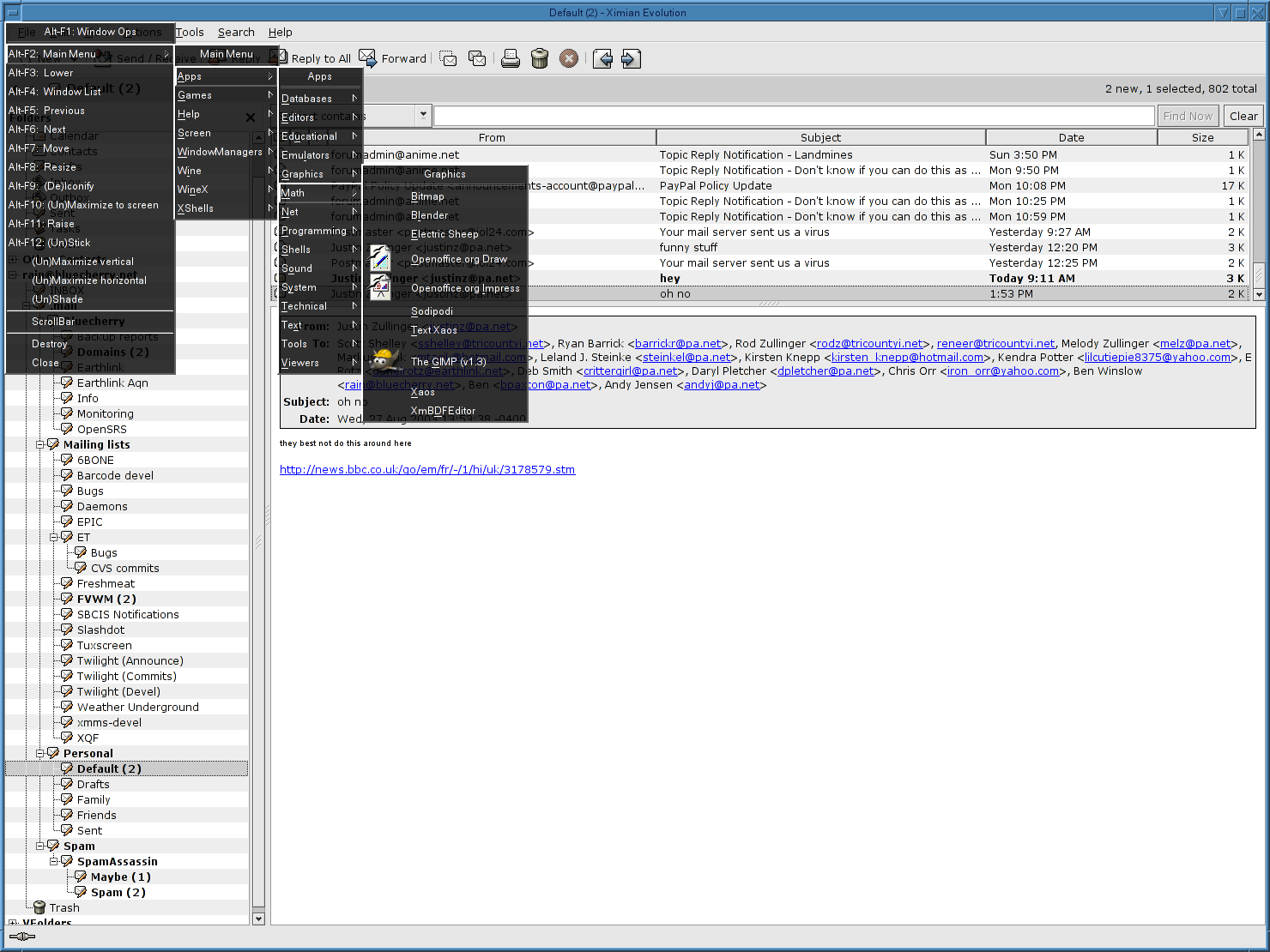Click the melz@pa.net email link
1270x952 pixels.
[1195, 343]
